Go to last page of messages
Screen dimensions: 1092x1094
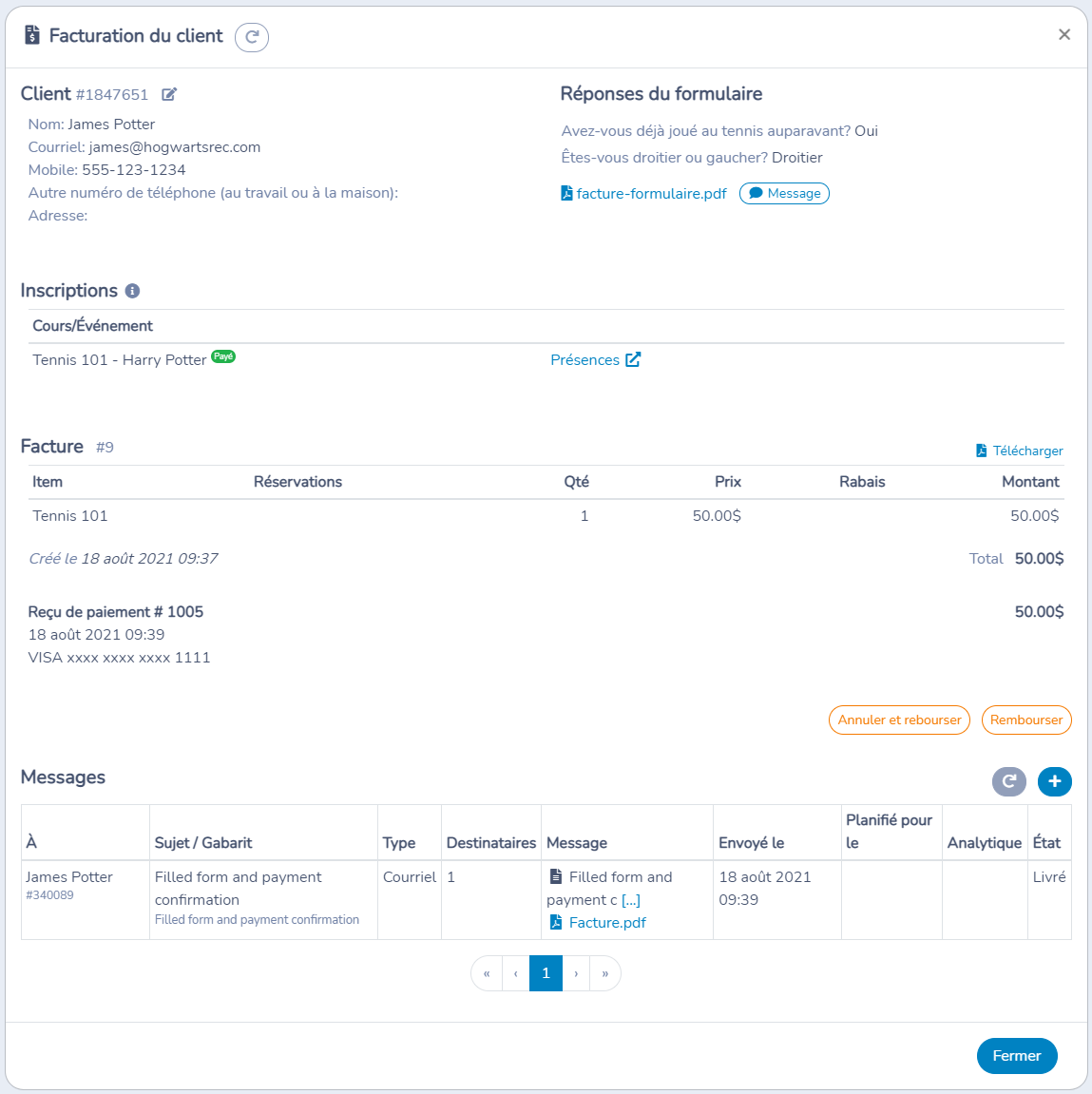605,973
